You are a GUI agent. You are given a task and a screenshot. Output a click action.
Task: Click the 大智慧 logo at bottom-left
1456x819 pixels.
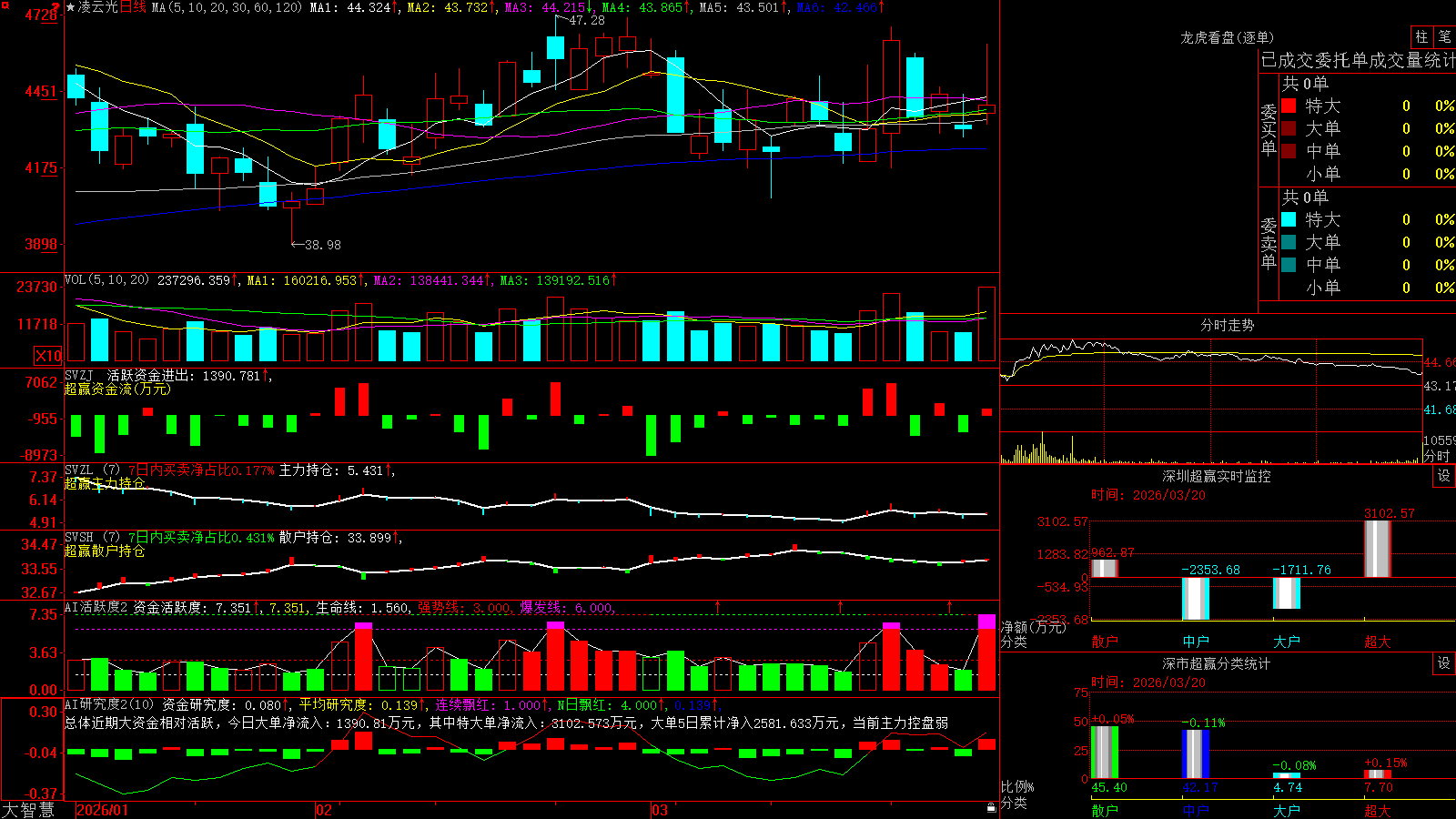(x=28, y=810)
